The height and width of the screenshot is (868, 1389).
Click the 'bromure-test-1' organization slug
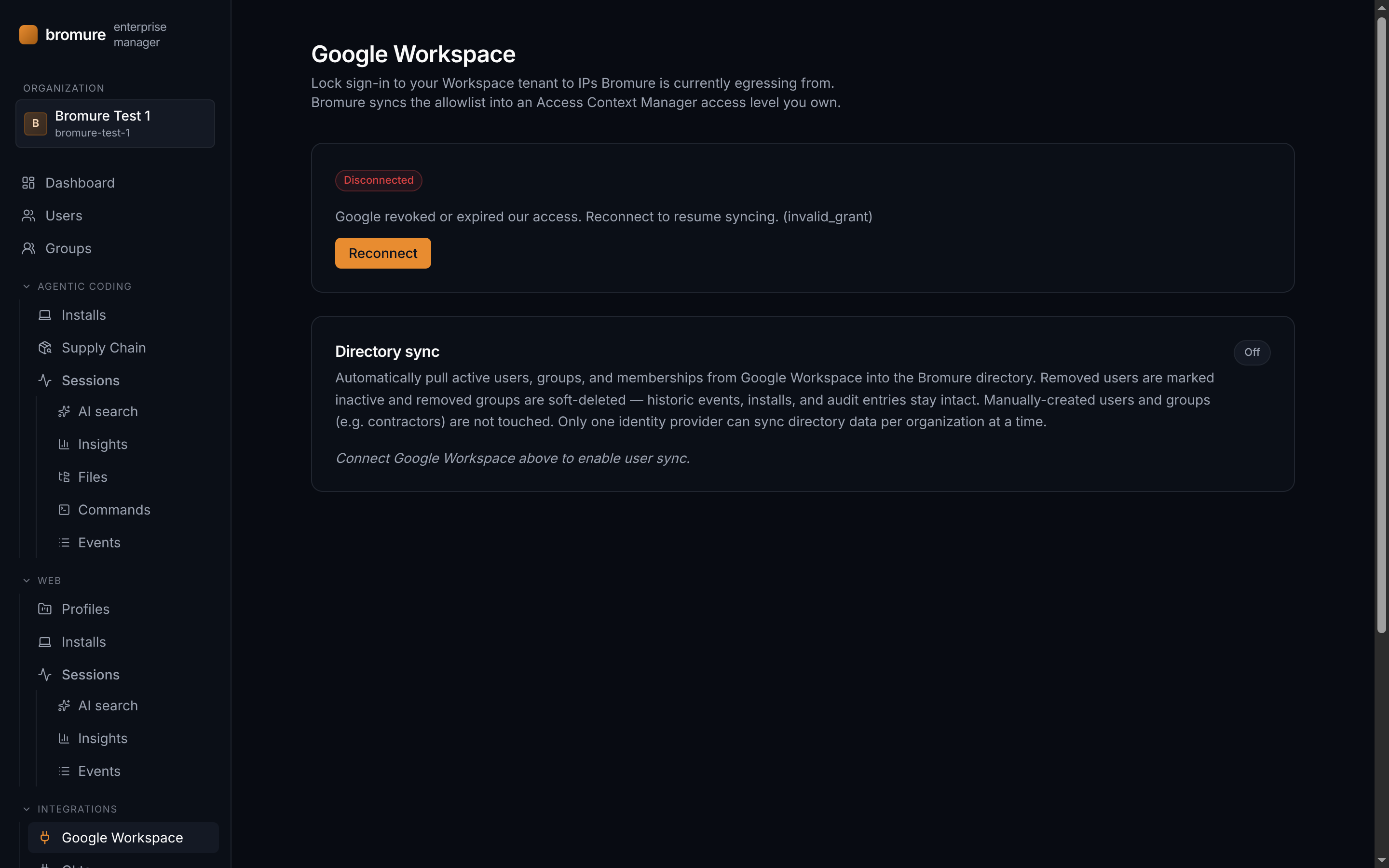point(93,133)
